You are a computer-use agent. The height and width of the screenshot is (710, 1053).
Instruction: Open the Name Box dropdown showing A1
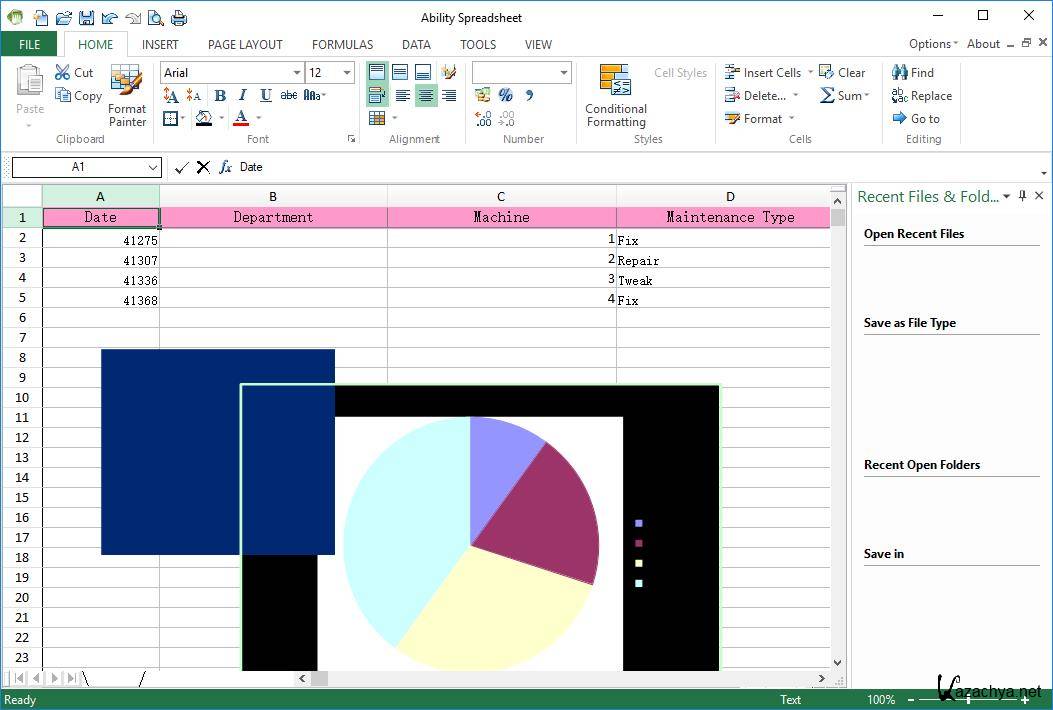(x=152, y=167)
